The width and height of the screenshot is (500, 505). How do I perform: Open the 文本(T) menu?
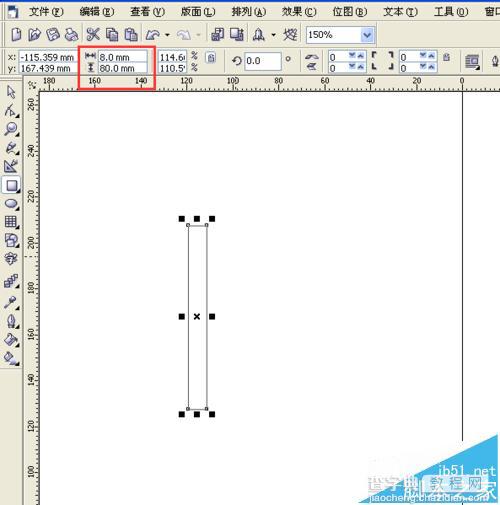coord(400,12)
